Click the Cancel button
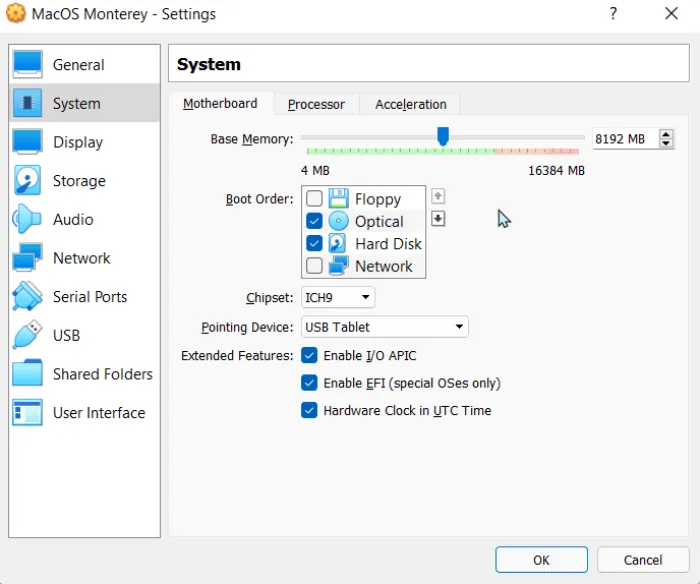This screenshot has width=700, height=584. click(642, 560)
